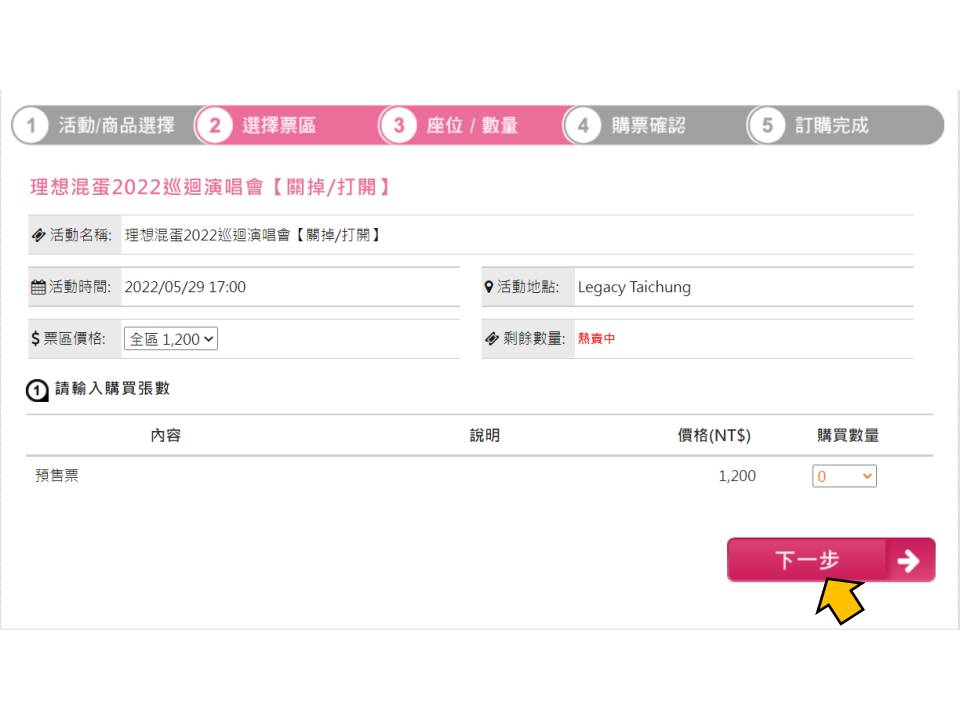Click the step 5 circle number icon

767,126
